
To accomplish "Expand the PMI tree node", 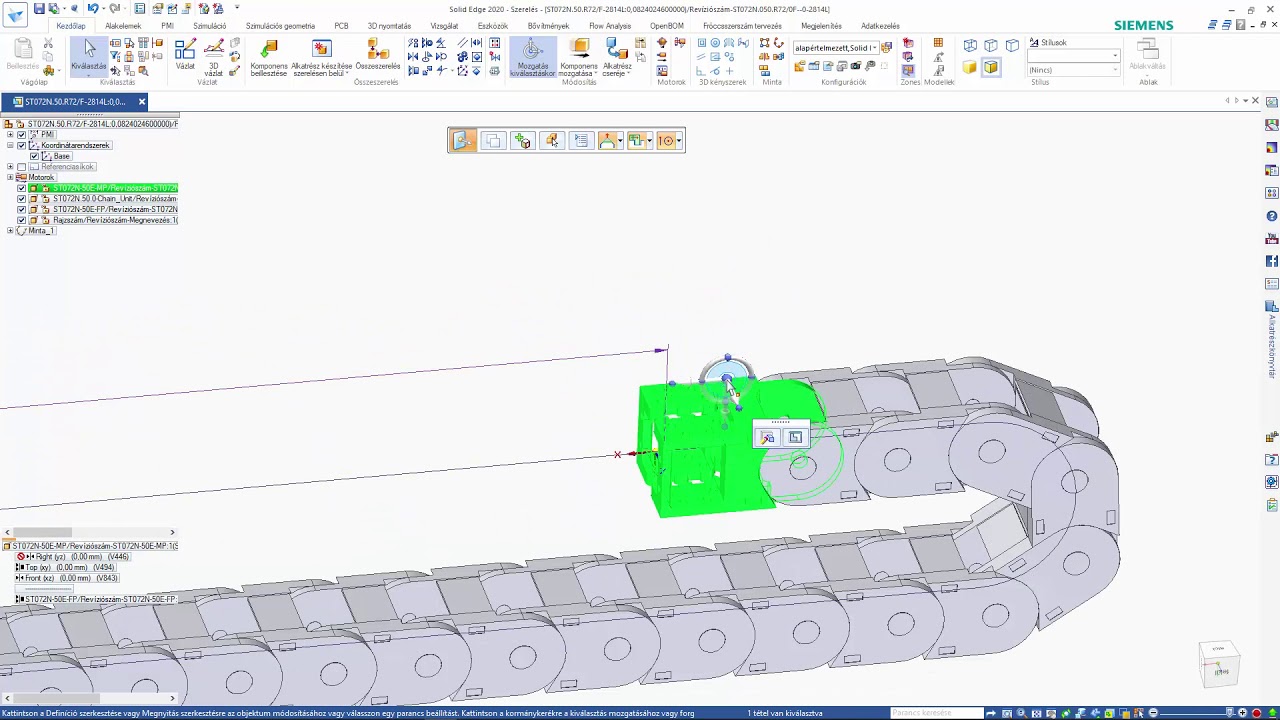I will tap(10, 134).
